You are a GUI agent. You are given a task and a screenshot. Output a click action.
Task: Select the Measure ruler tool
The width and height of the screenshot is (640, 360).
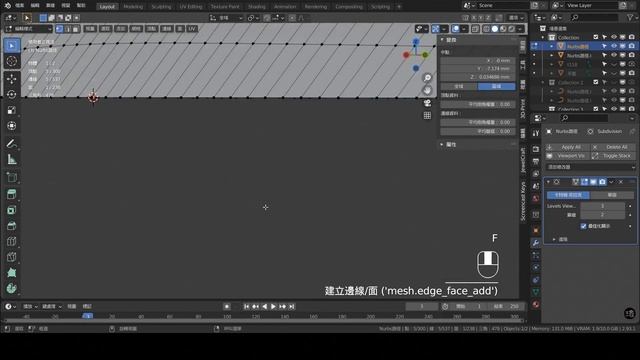click(11, 159)
